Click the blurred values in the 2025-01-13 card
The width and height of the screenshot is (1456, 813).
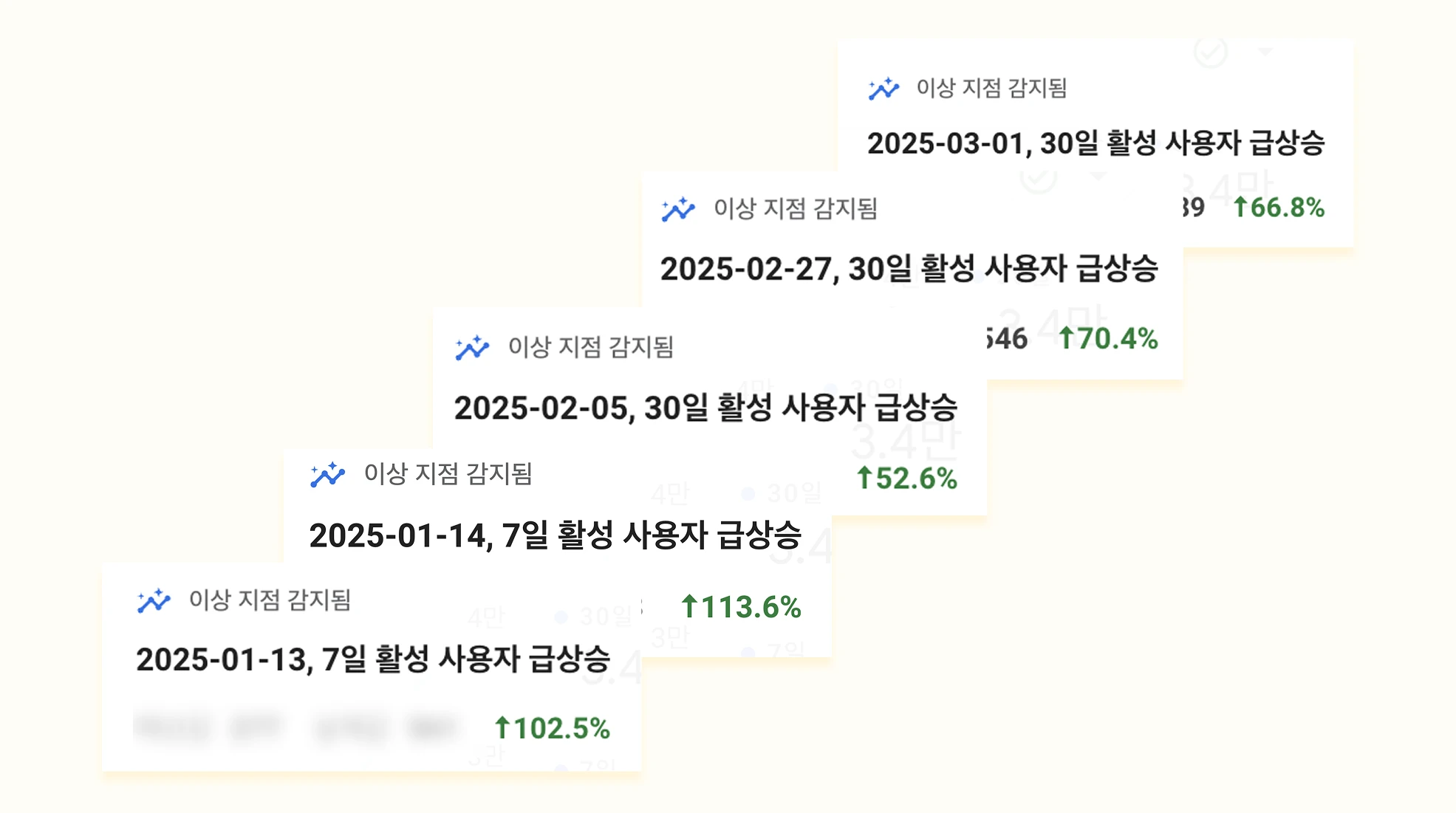(x=298, y=727)
